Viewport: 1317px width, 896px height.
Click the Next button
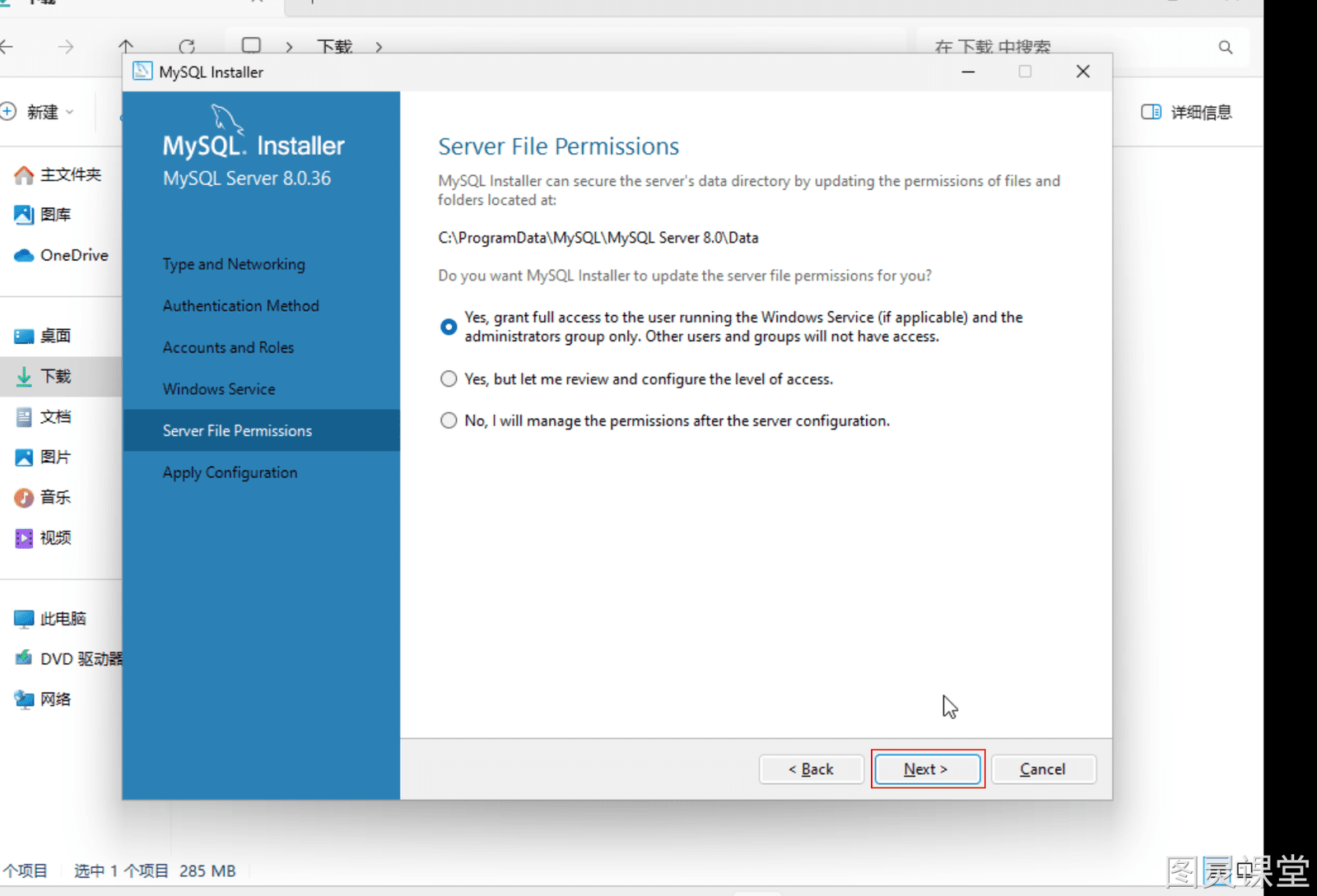pos(928,768)
